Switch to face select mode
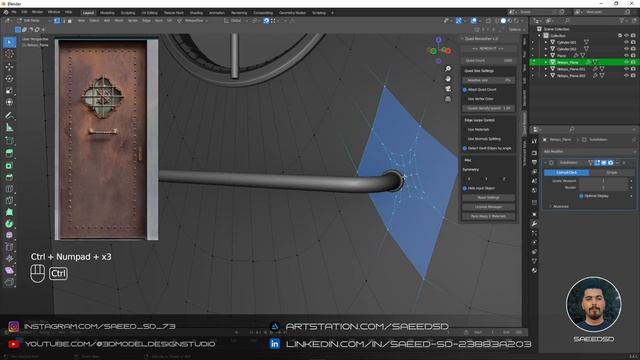 (x=69, y=20)
